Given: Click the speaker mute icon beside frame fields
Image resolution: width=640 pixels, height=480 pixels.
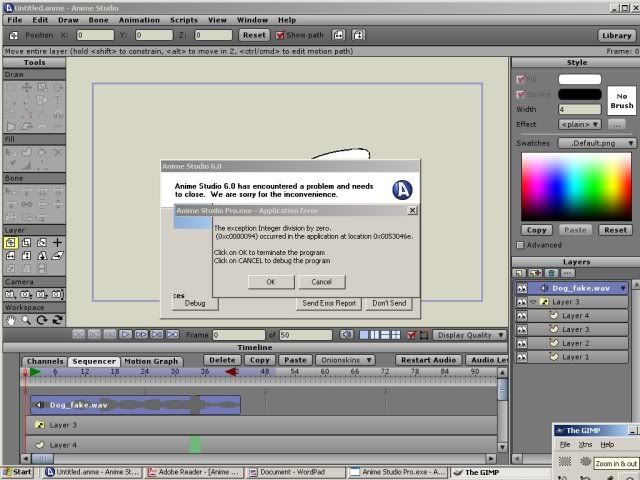Looking at the screenshot, I should click(347, 335).
